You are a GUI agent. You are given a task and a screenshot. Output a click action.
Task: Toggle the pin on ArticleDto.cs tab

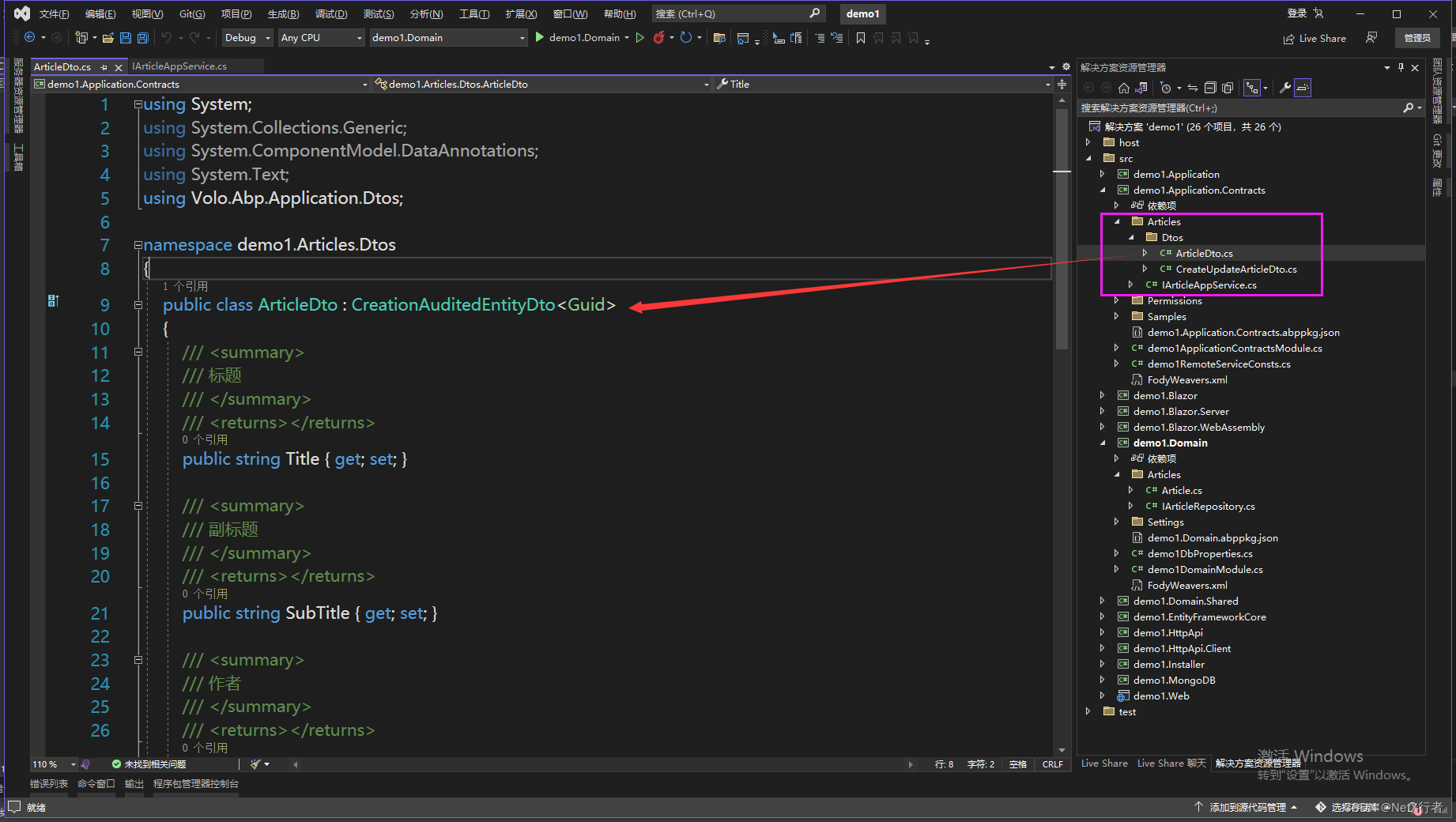pyautogui.click(x=104, y=67)
